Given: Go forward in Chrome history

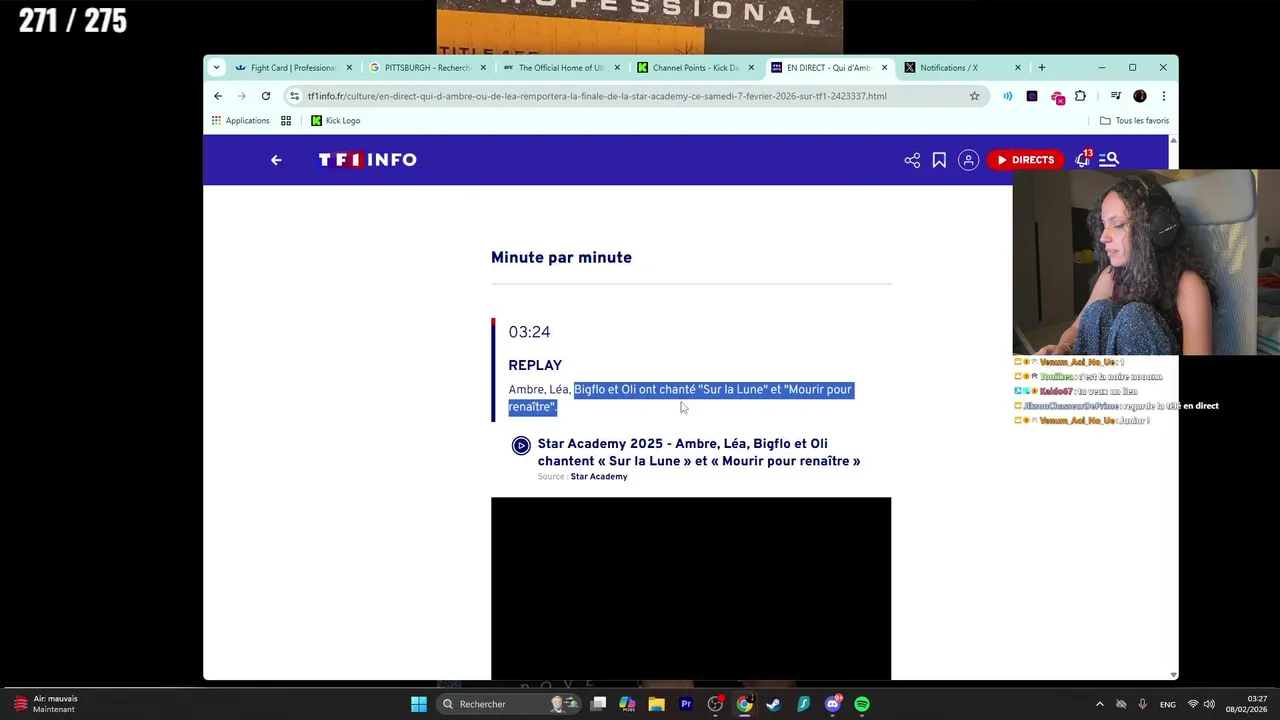Looking at the screenshot, I should [242, 96].
